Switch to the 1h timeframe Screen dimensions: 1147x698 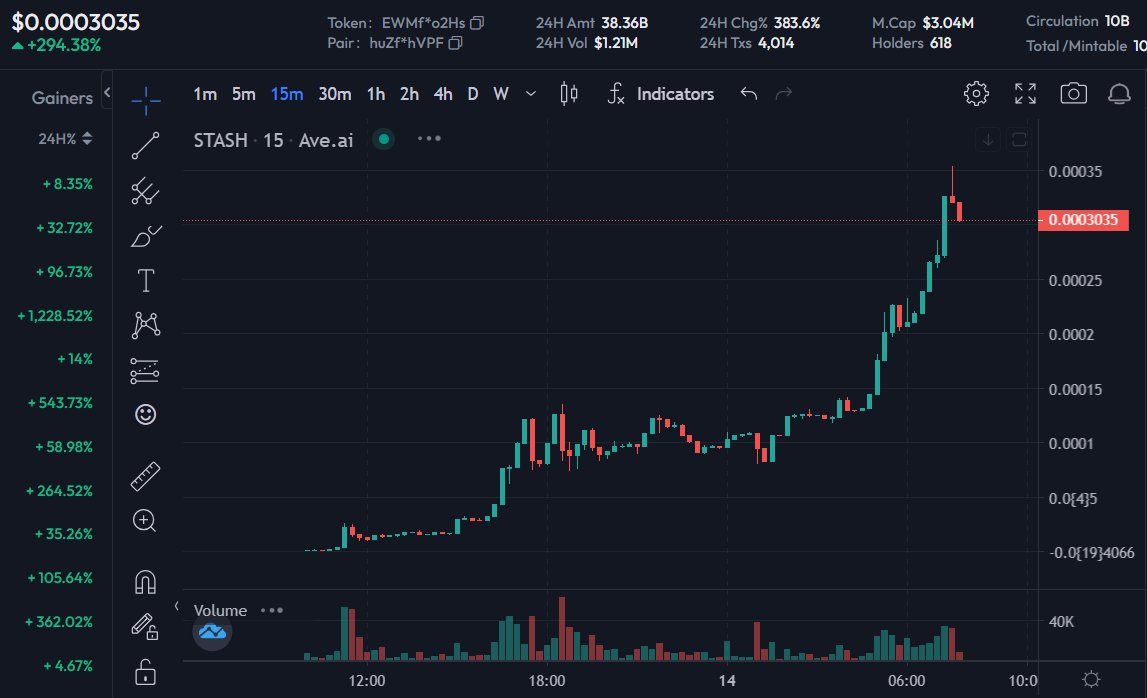tap(376, 94)
